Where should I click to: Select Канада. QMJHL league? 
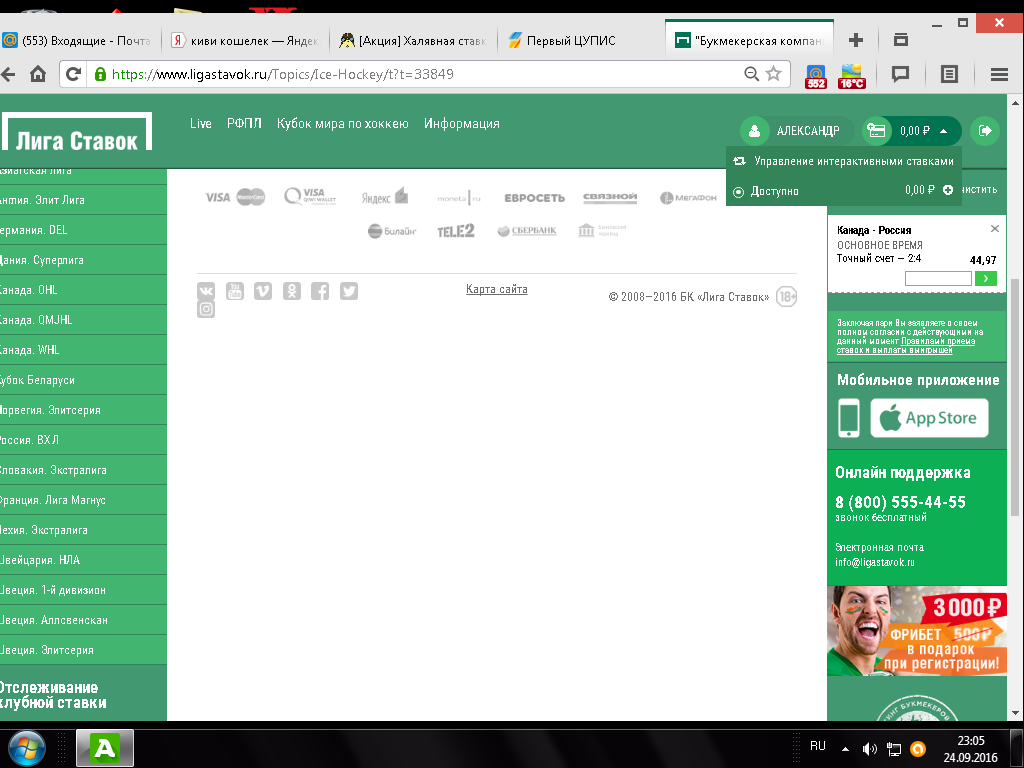[x=83, y=320]
